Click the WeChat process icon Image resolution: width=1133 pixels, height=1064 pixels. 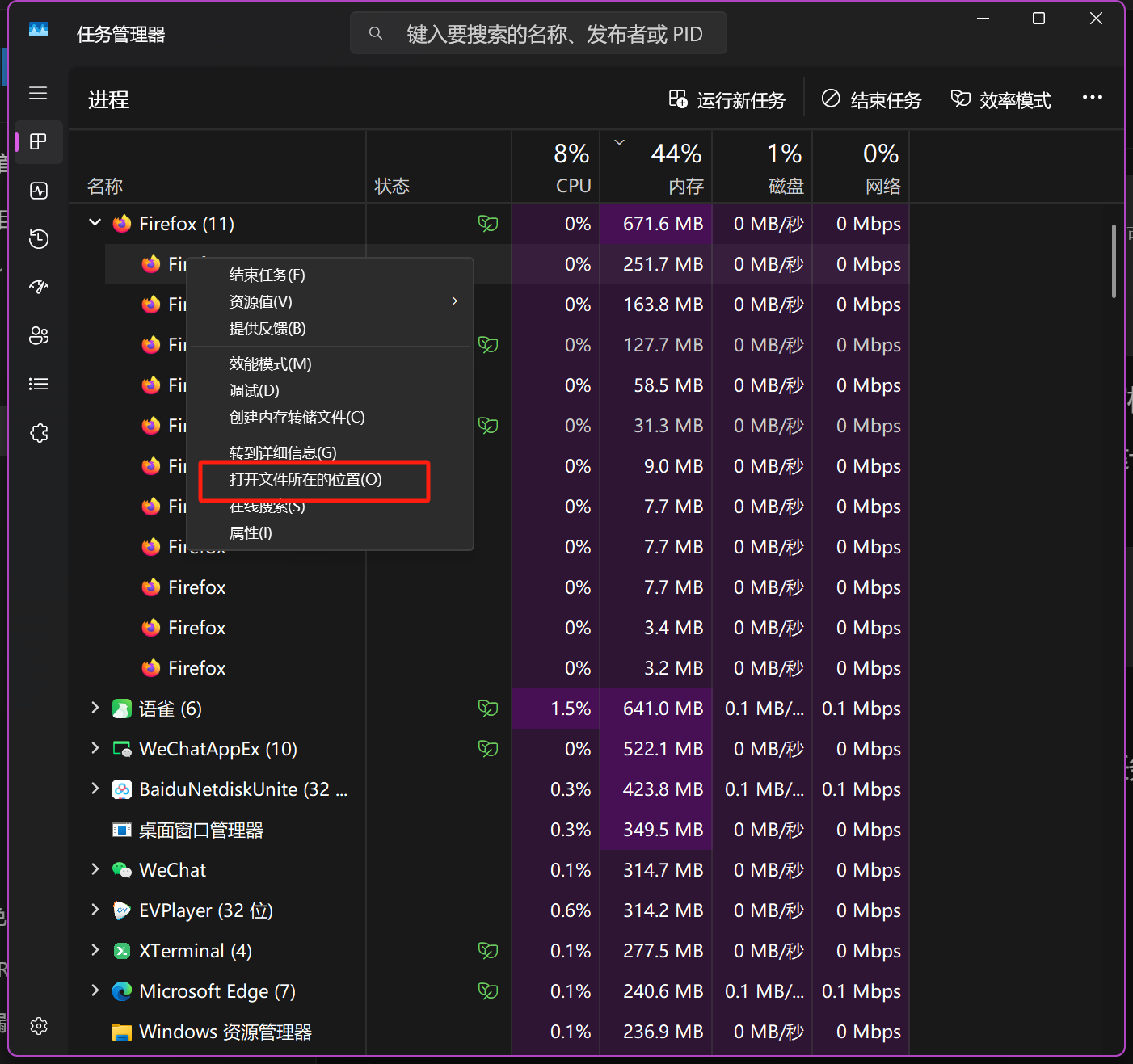click(122, 871)
